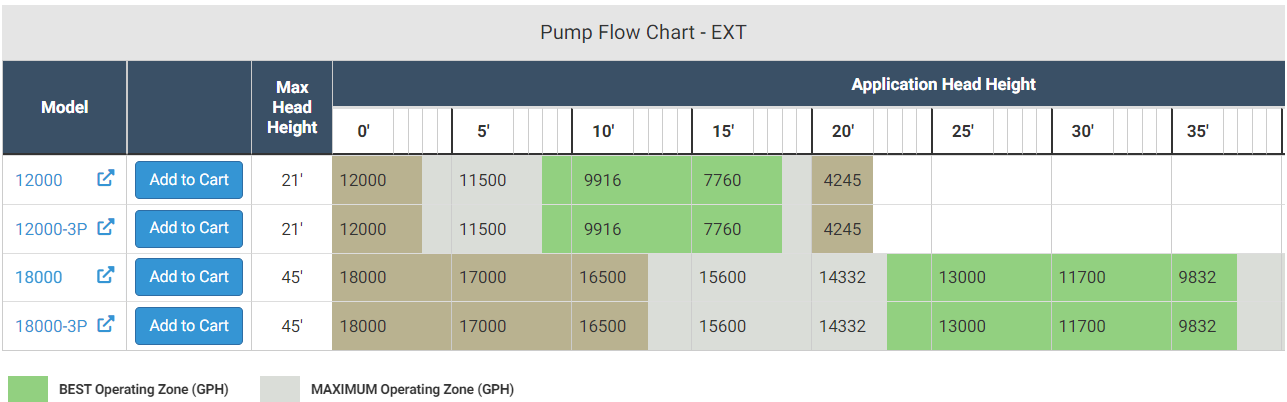Add model 12000 pump to cart

click(x=189, y=180)
